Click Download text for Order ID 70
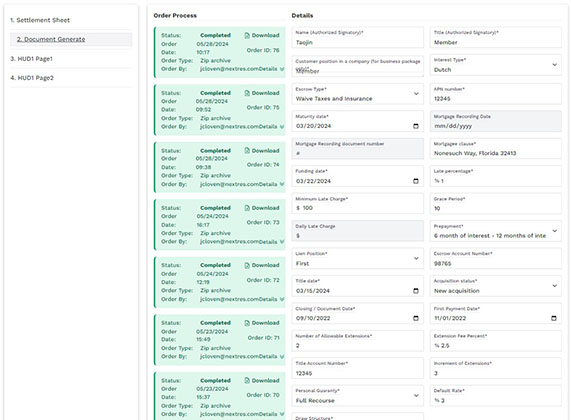 [x=266, y=381]
